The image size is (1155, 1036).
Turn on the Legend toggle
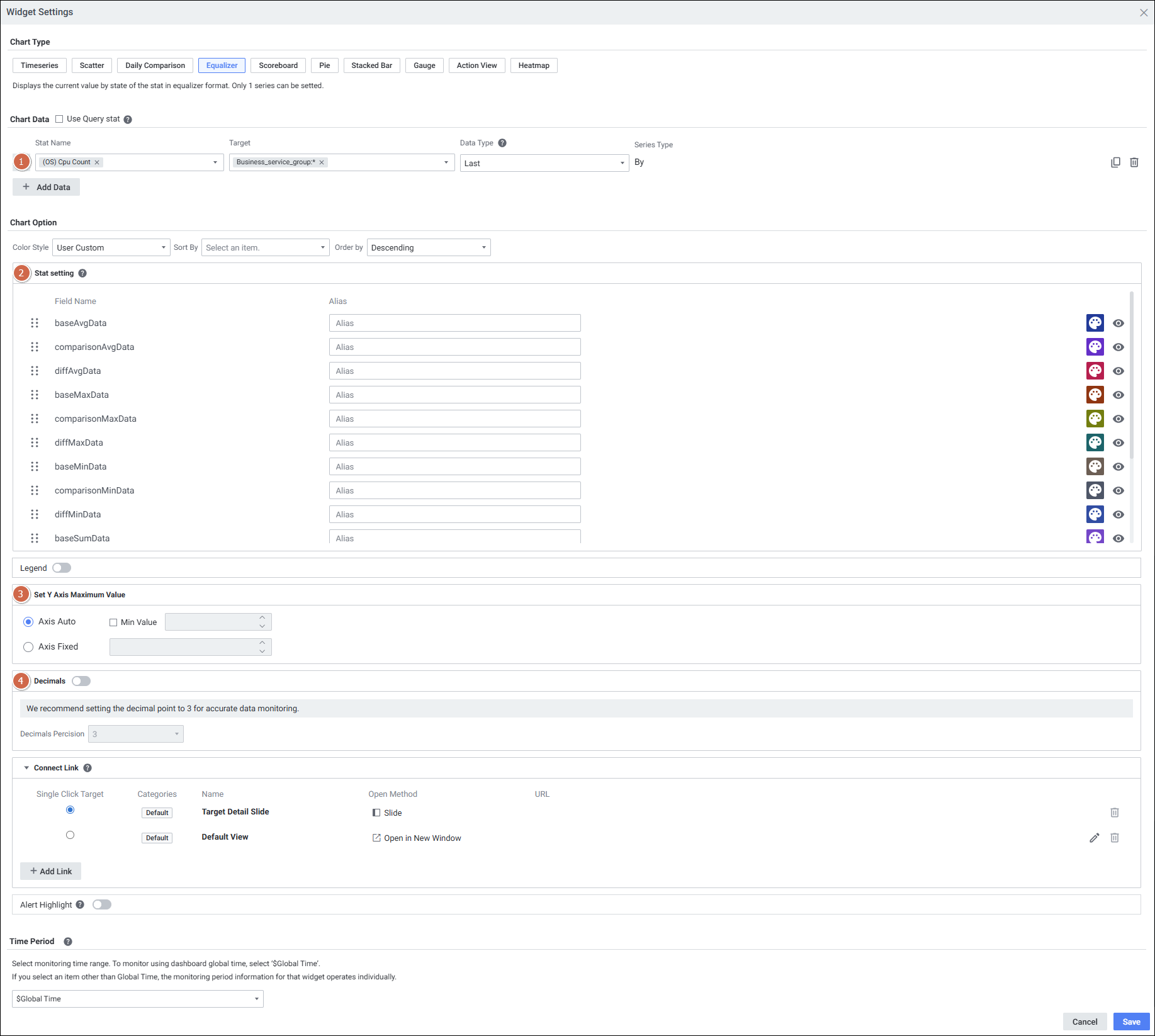coord(62,568)
